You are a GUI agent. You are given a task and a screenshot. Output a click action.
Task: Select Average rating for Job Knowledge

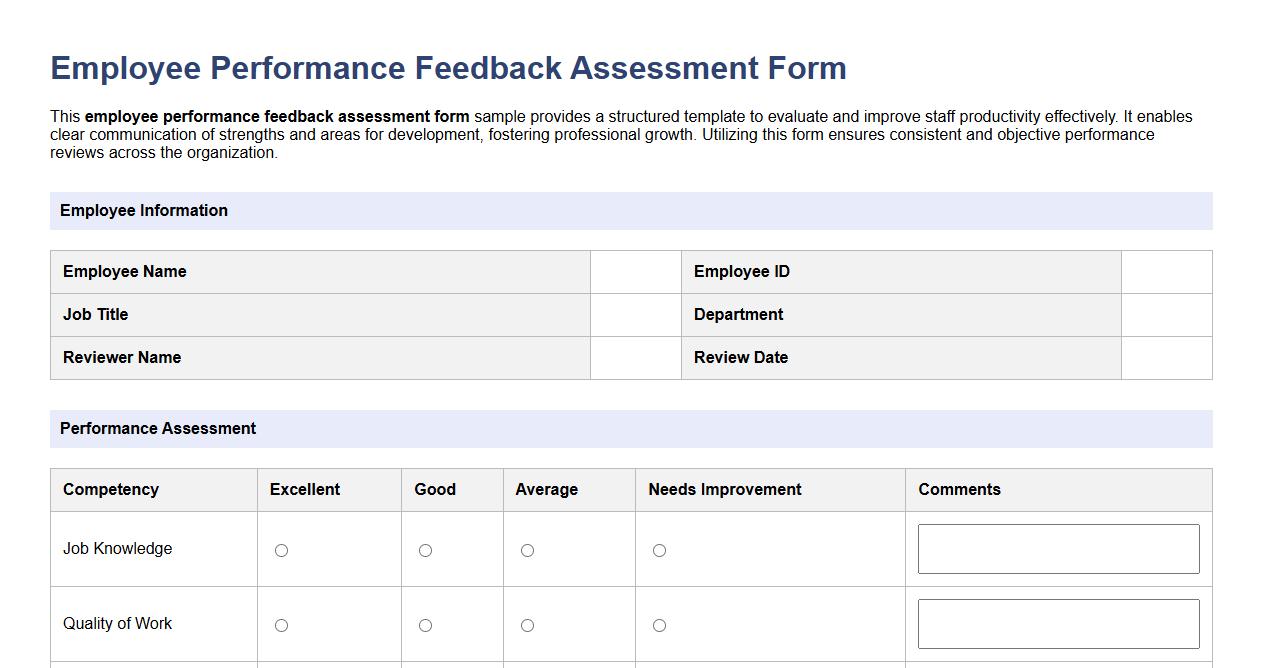coord(527,549)
